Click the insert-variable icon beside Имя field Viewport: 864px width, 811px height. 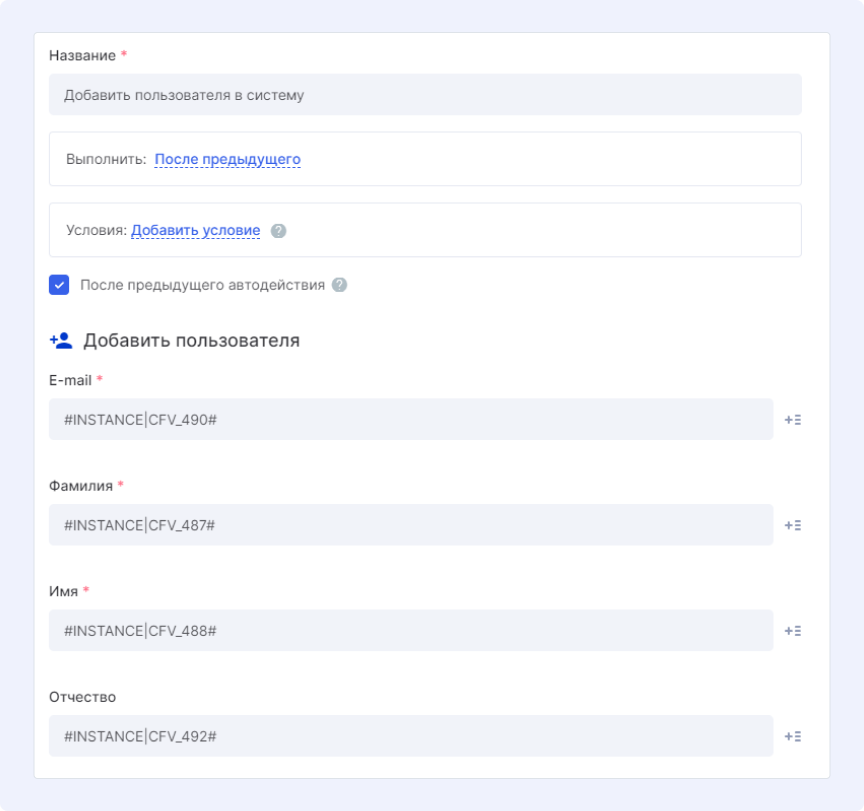[x=793, y=631]
